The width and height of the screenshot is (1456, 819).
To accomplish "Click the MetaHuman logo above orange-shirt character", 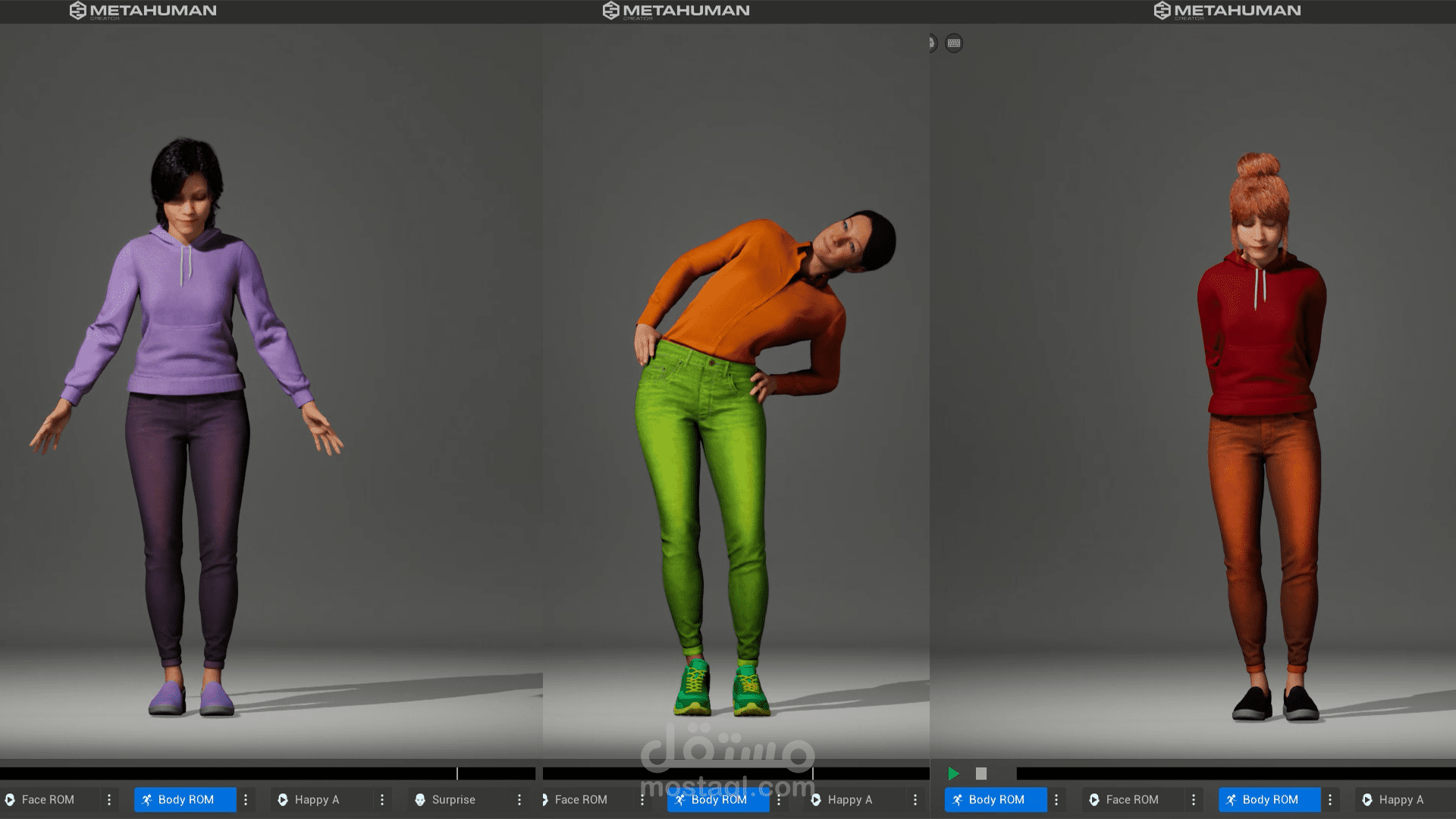I will (x=676, y=11).
